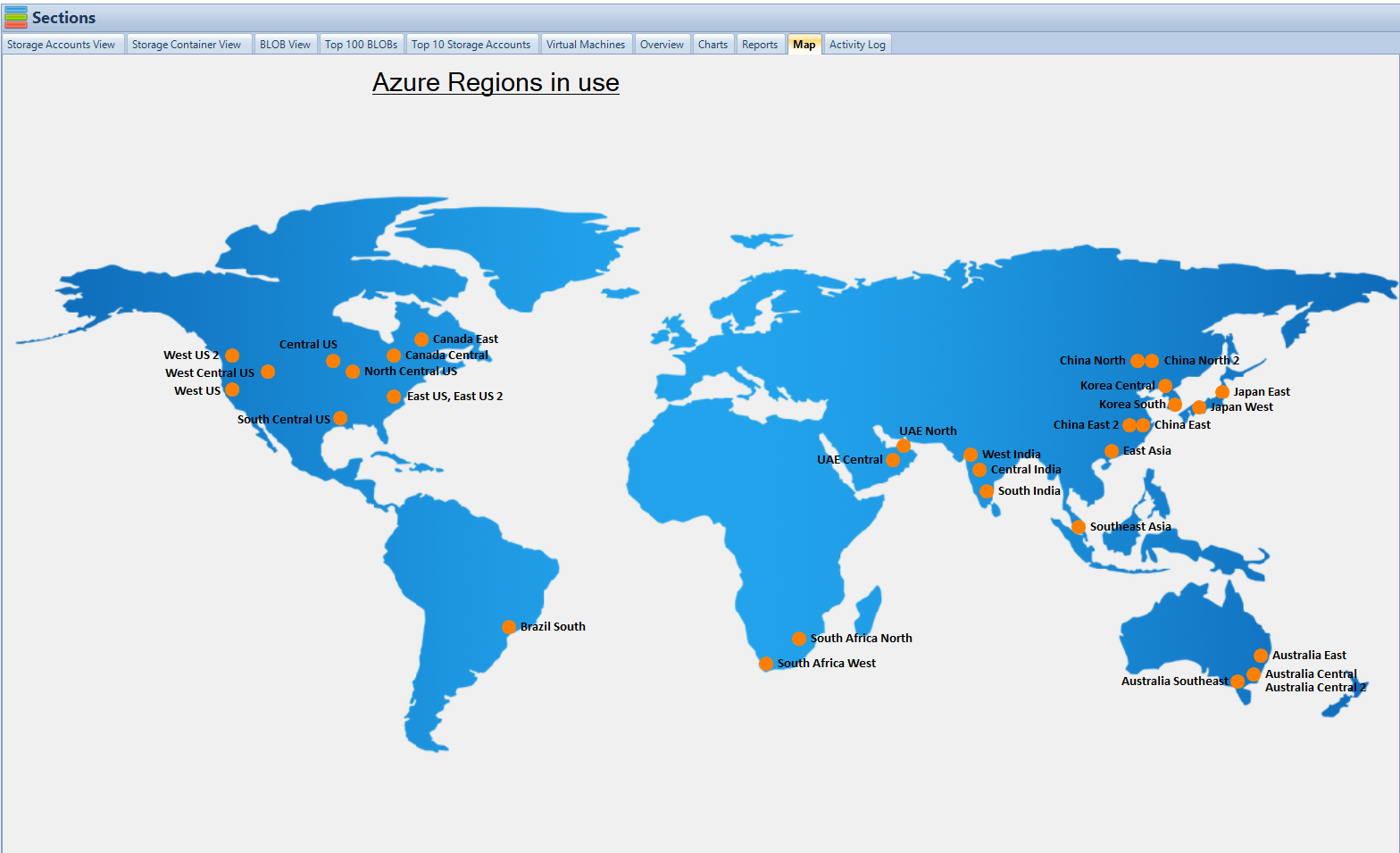Click the Brazil South label text
Image resolution: width=1400 pixels, height=853 pixels.
(x=553, y=627)
